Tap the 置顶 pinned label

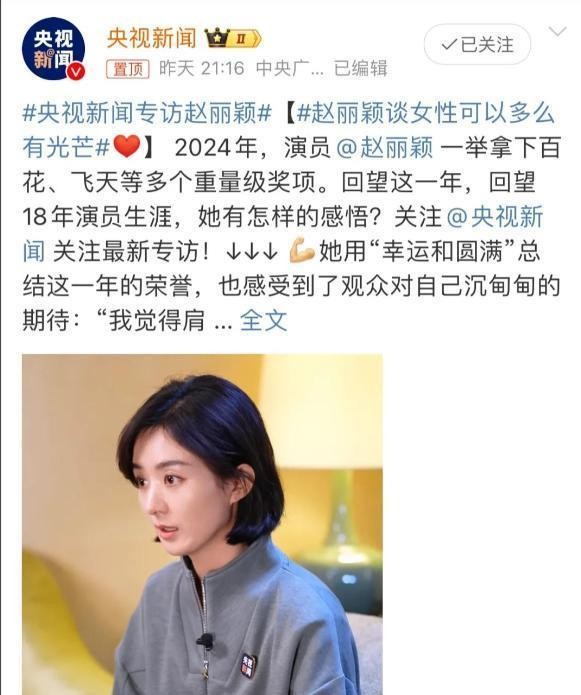click(128, 69)
